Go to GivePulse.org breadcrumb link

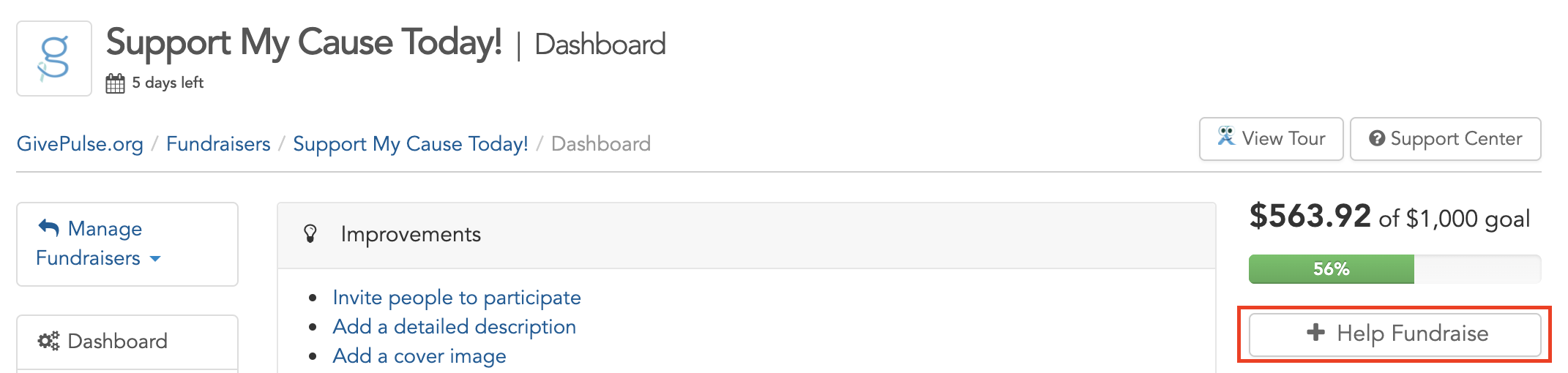pos(80,144)
